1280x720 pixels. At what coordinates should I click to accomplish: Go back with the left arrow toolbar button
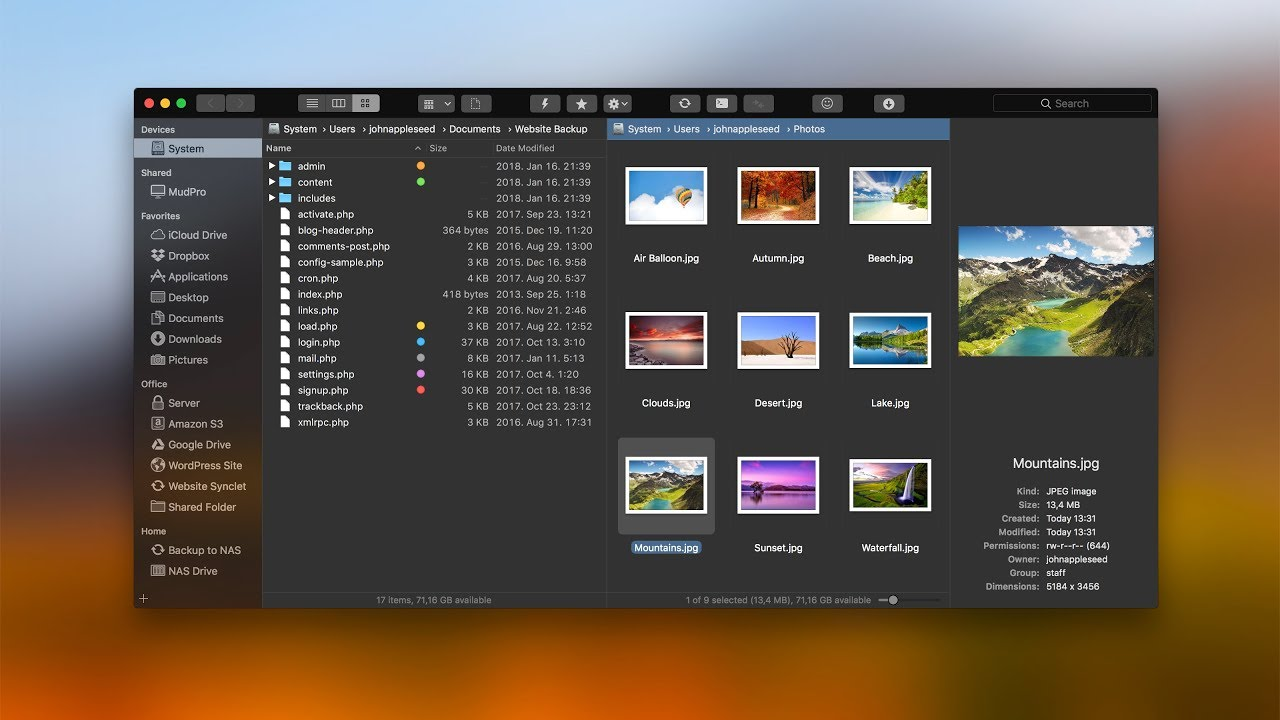point(211,103)
